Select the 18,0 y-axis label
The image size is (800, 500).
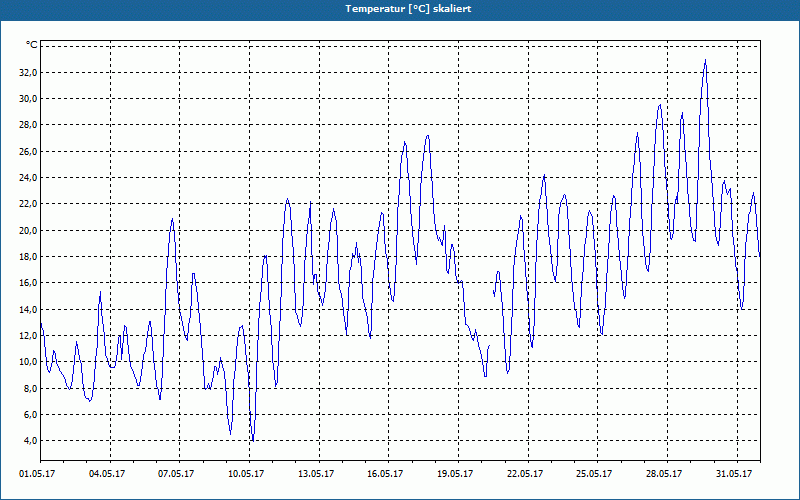28,257
